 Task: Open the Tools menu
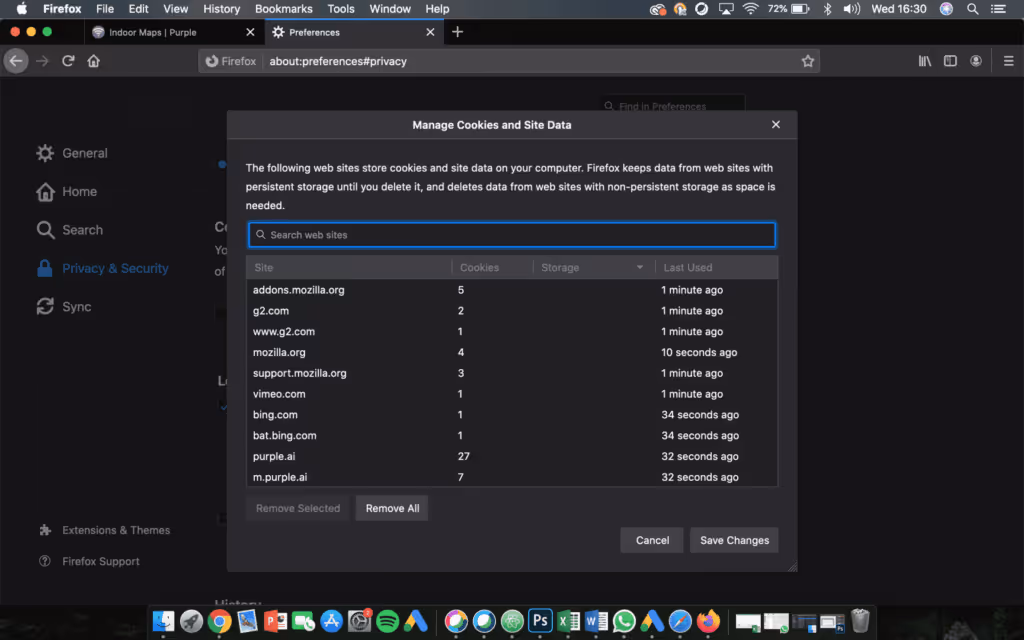point(341,9)
